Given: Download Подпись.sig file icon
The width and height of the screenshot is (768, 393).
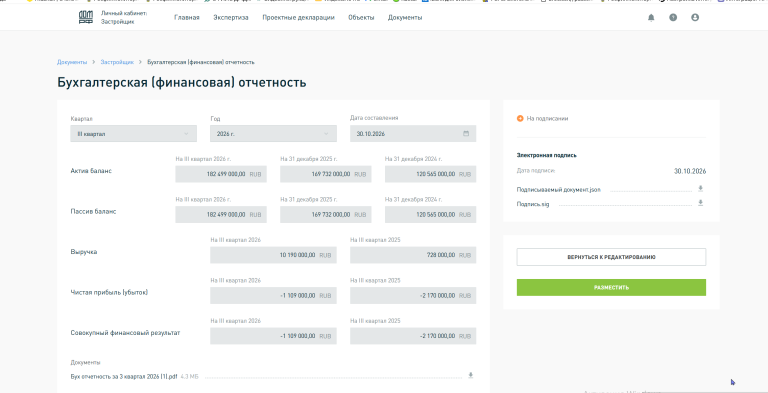Looking at the screenshot, I should [x=700, y=203].
